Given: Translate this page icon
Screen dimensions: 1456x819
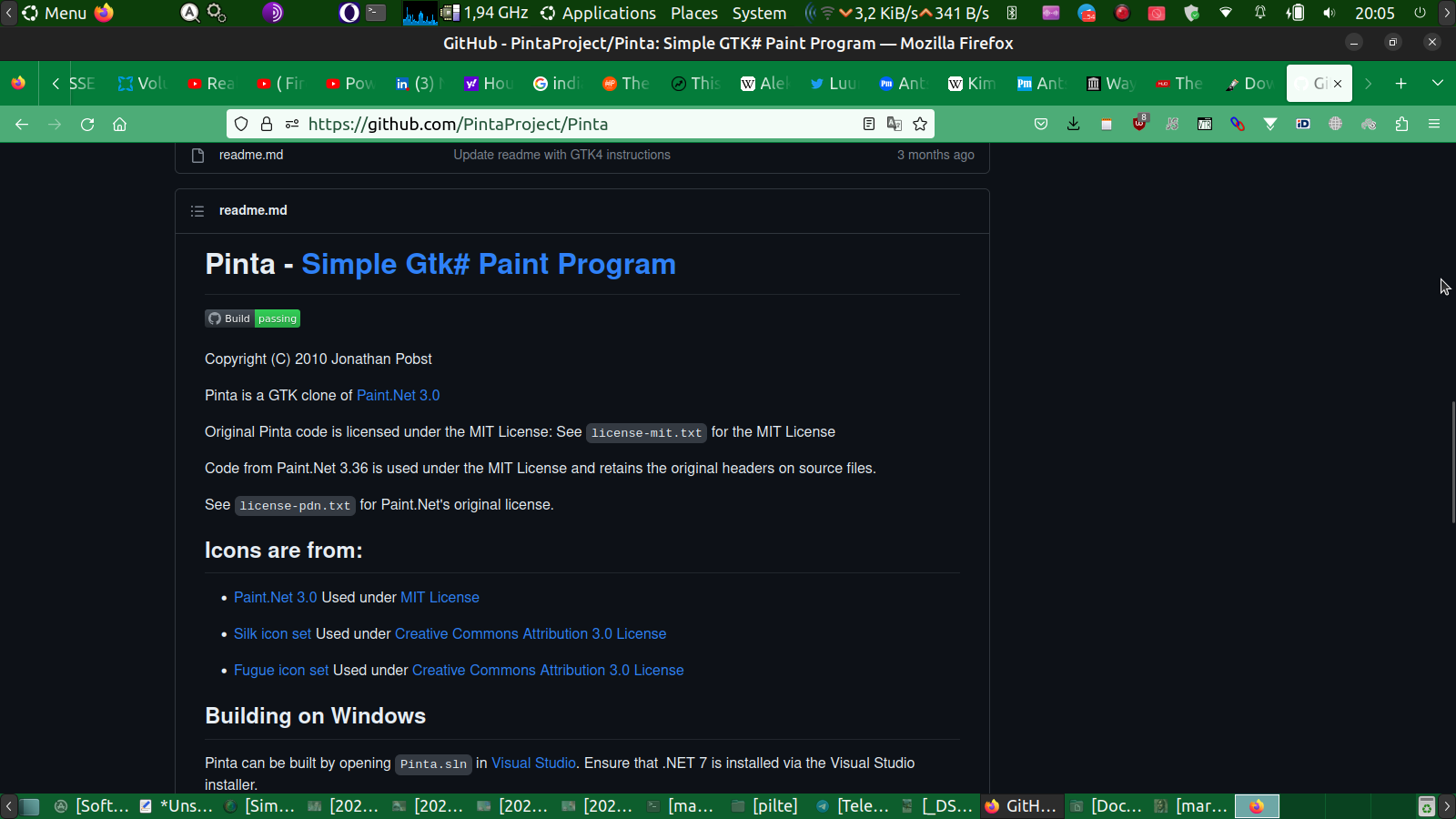Looking at the screenshot, I should coord(895,124).
